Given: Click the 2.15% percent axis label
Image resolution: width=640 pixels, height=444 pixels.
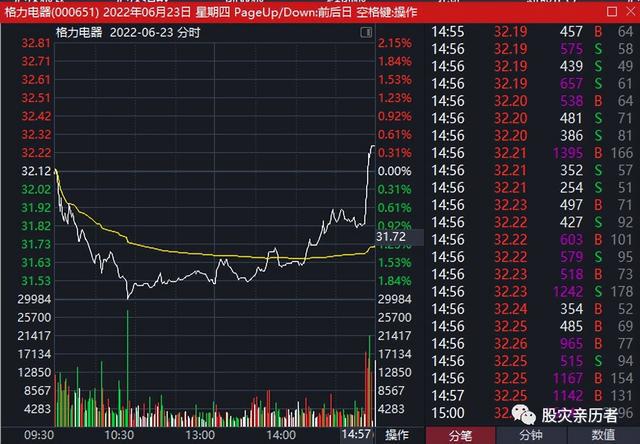Looking at the screenshot, I should (394, 43).
